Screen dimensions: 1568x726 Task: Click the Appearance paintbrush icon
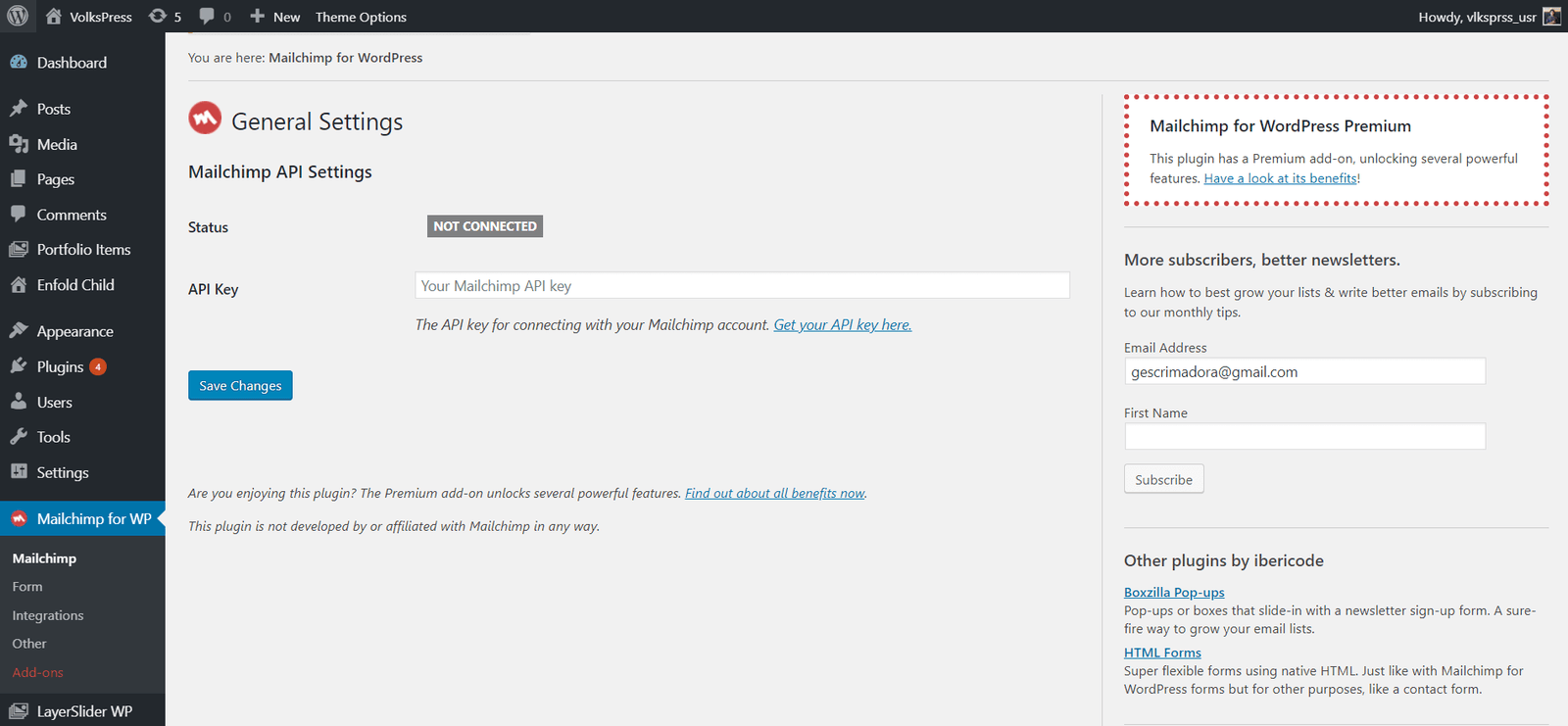pyautogui.click(x=19, y=331)
